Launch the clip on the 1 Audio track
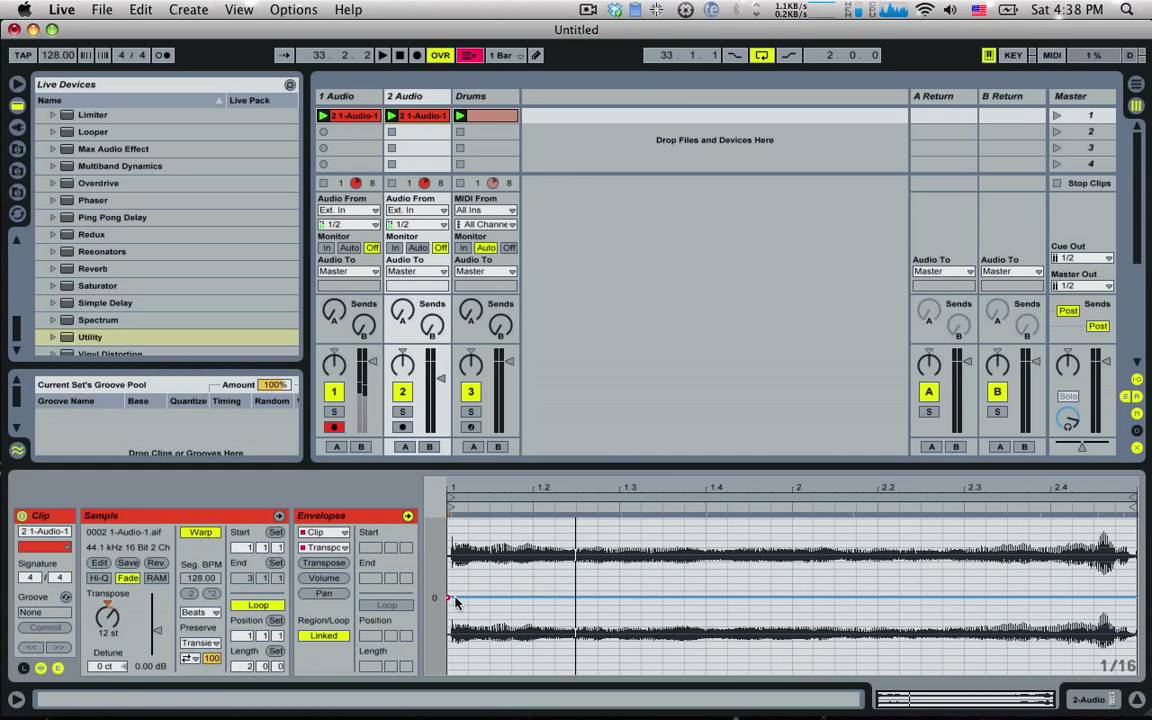1152x720 pixels. click(323, 116)
